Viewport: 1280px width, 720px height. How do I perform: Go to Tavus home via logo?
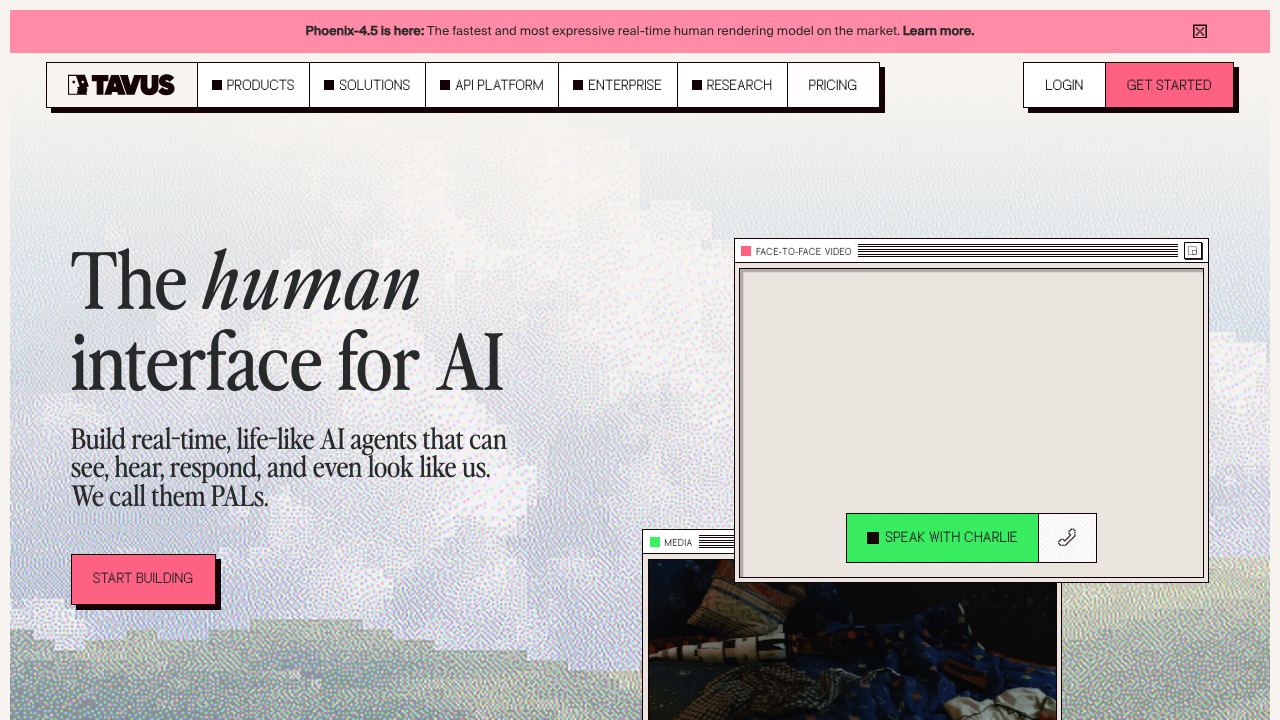point(121,85)
